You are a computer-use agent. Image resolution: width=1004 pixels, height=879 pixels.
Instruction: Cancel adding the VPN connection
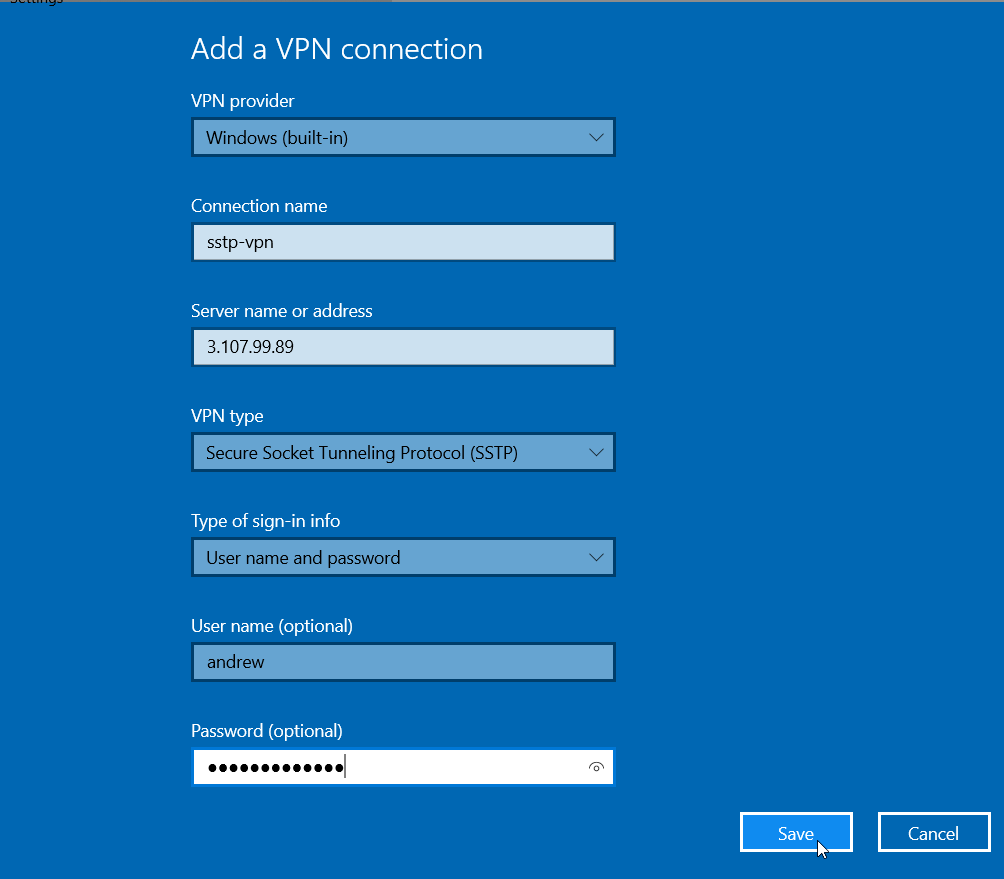(x=934, y=832)
